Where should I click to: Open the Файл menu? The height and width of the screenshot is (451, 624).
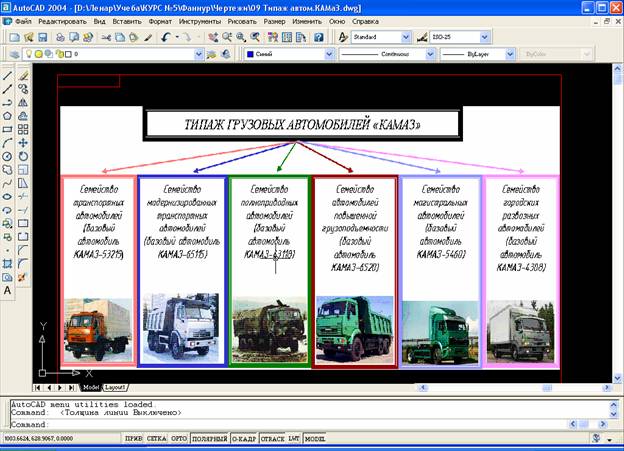tap(23, 21)
